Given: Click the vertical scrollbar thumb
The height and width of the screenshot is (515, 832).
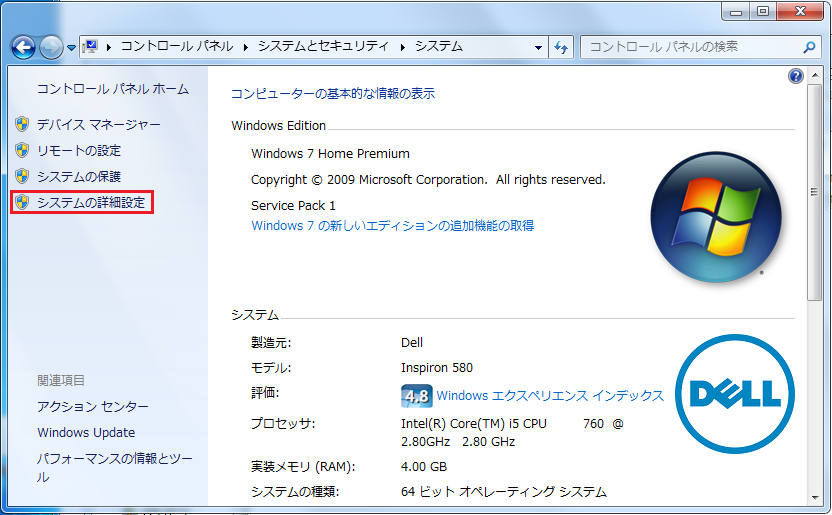Looking at the screenshot, I should point(814,192).
